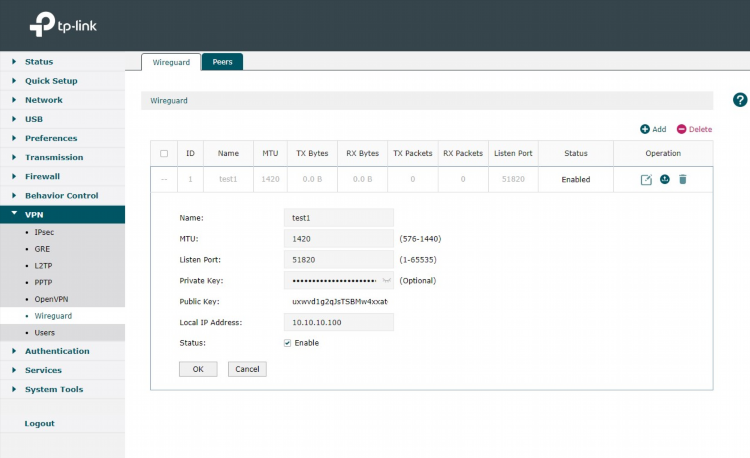This screenshot has height=458, width=750.
Task: Click the Private Key field
Action: [339, 281]
